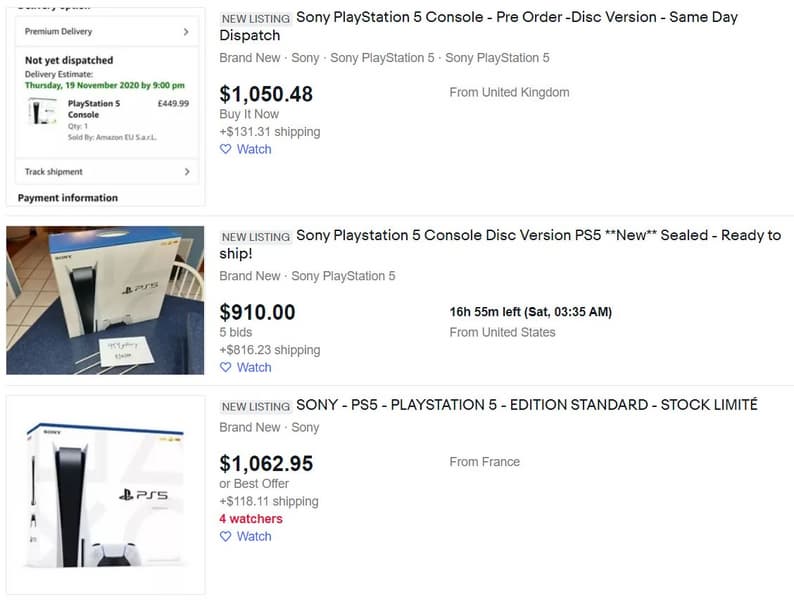
Task: Open the EDITION STANDARD - STOCK LIMITÉ listing
Action: tap(526, 405)
